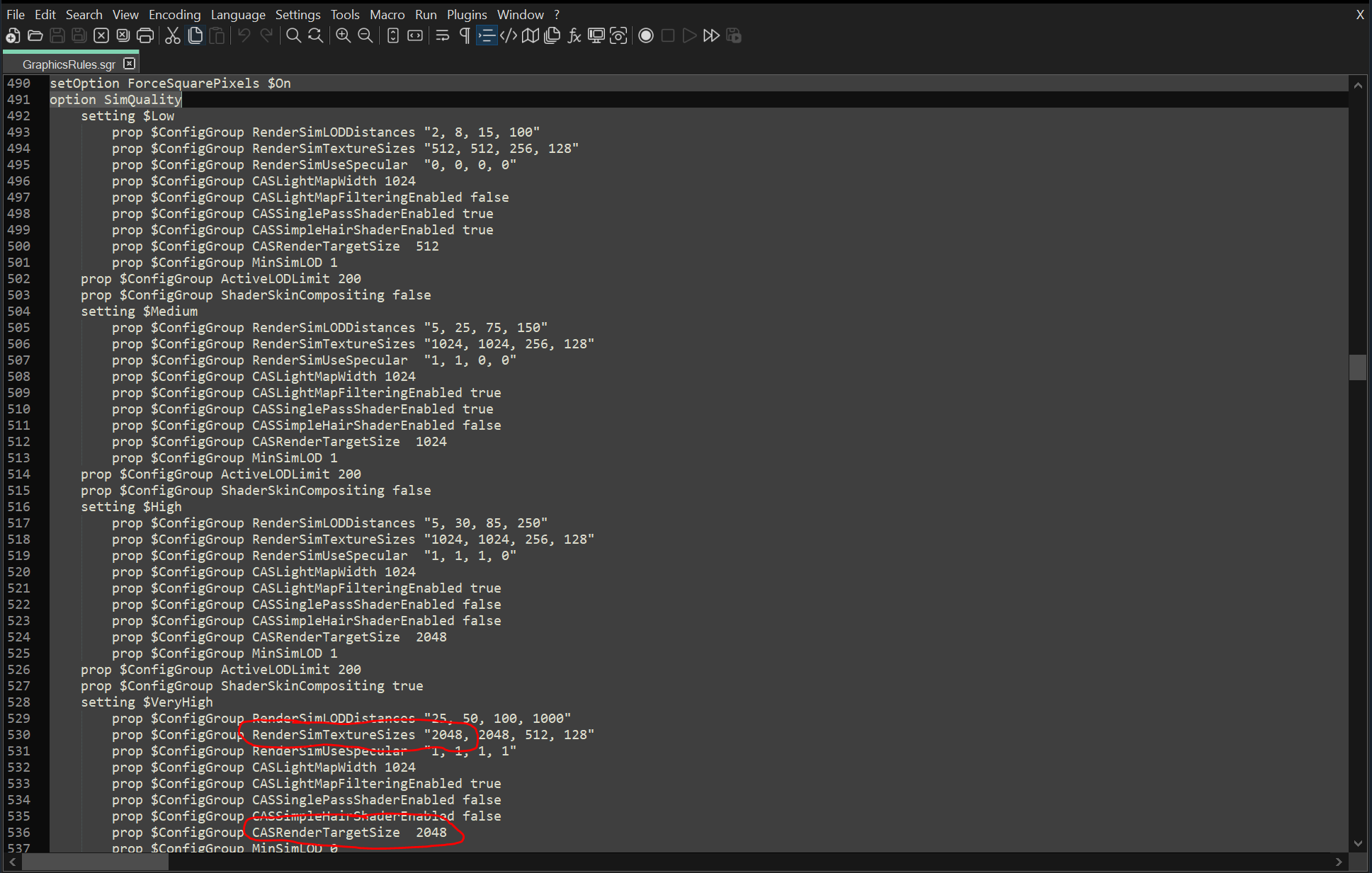Click the Function list fx icon
The width and height of the screenshot is (1372, 873).
pos(574,35)
